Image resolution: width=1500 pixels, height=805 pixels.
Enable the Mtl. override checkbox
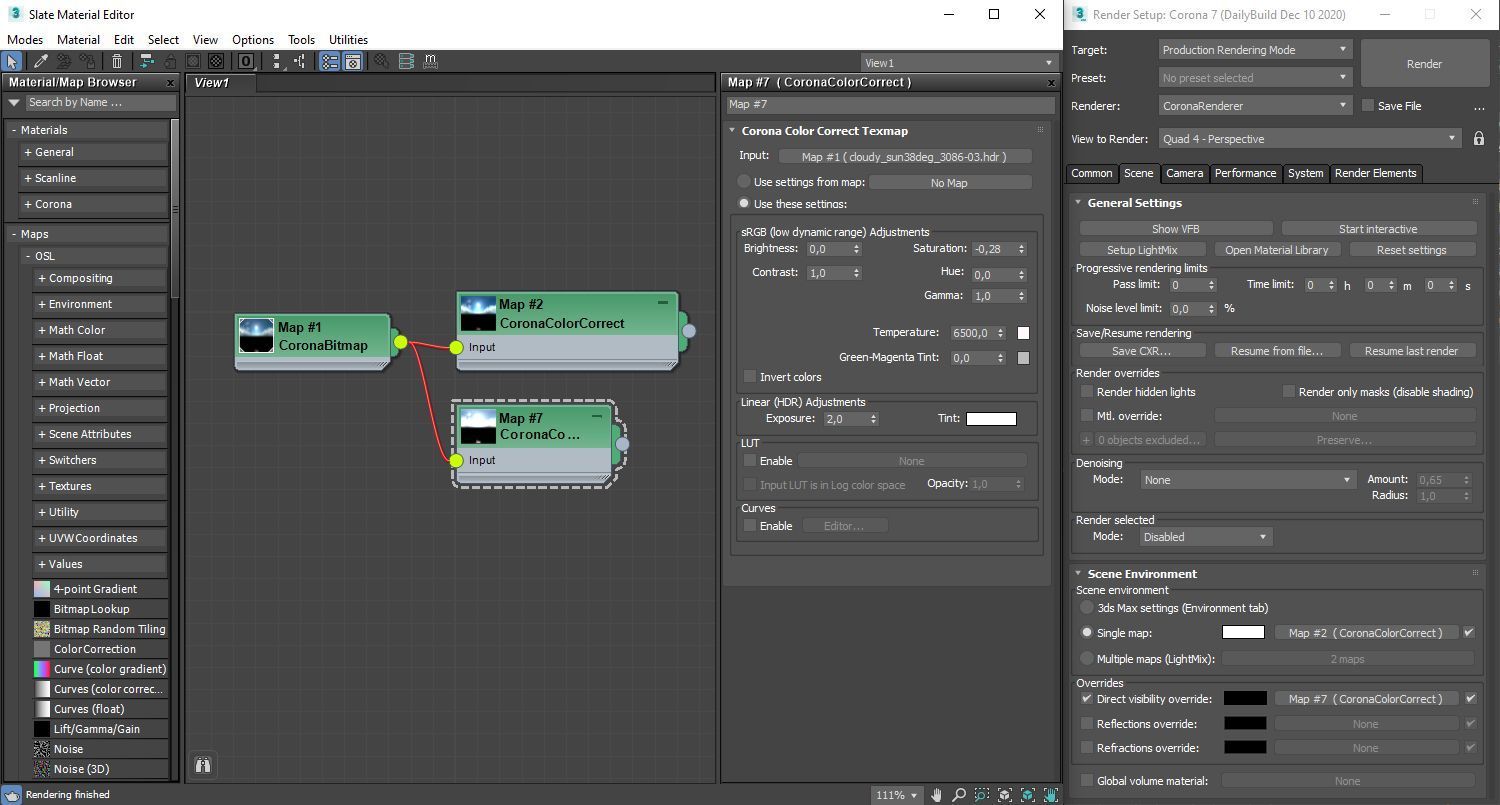[1087, 416]
